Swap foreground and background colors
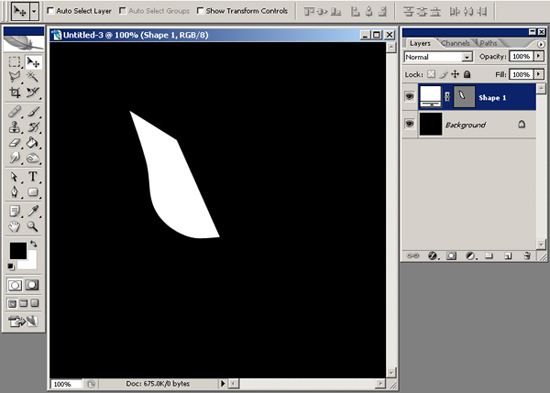This screenshot has width=550, height=393. pos(33,244)
